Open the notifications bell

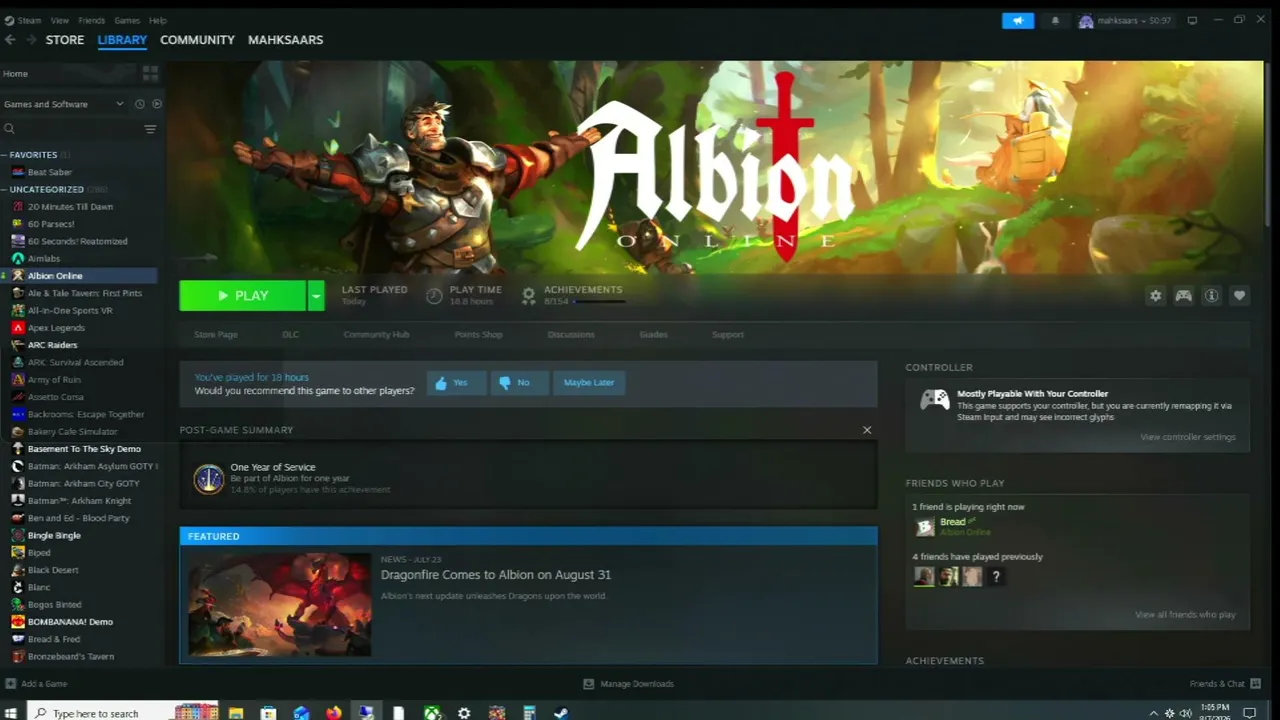point(1055,21)
